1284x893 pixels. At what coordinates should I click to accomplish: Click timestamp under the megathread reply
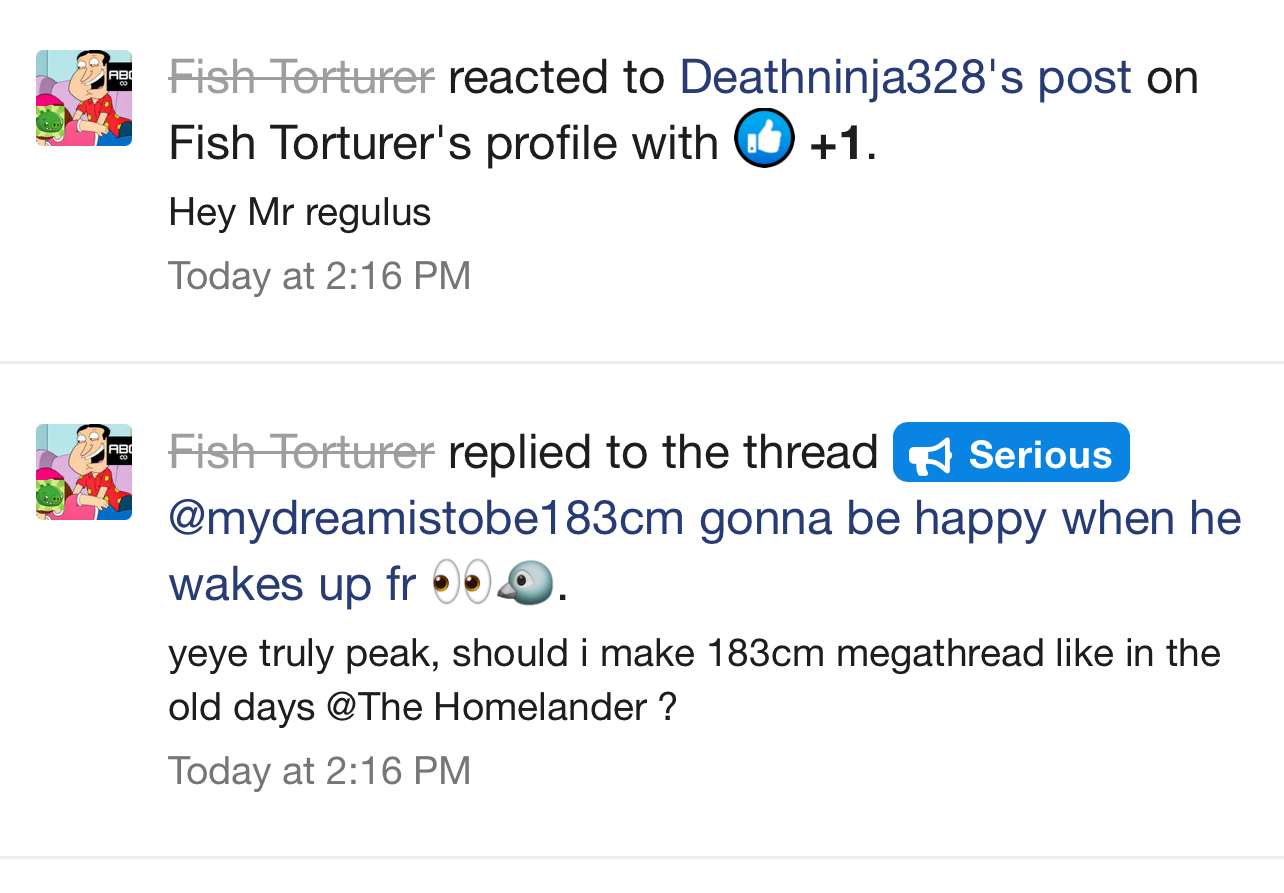[x=319, y=771]
